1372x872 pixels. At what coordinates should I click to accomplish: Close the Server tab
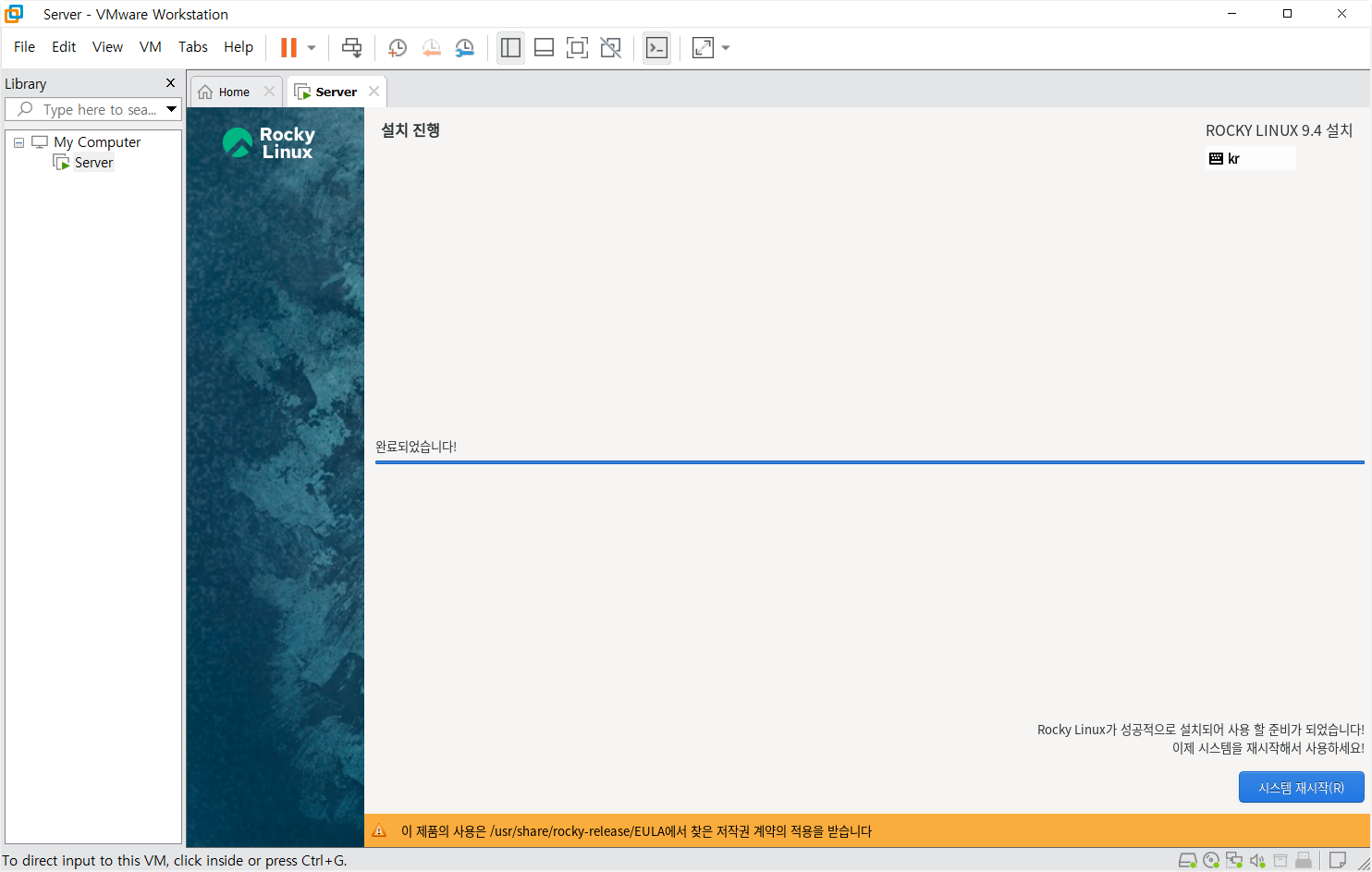pos(374,91)
